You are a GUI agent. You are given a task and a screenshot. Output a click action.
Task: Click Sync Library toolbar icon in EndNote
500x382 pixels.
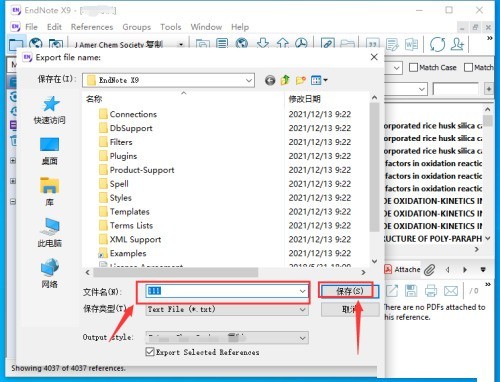437,44
